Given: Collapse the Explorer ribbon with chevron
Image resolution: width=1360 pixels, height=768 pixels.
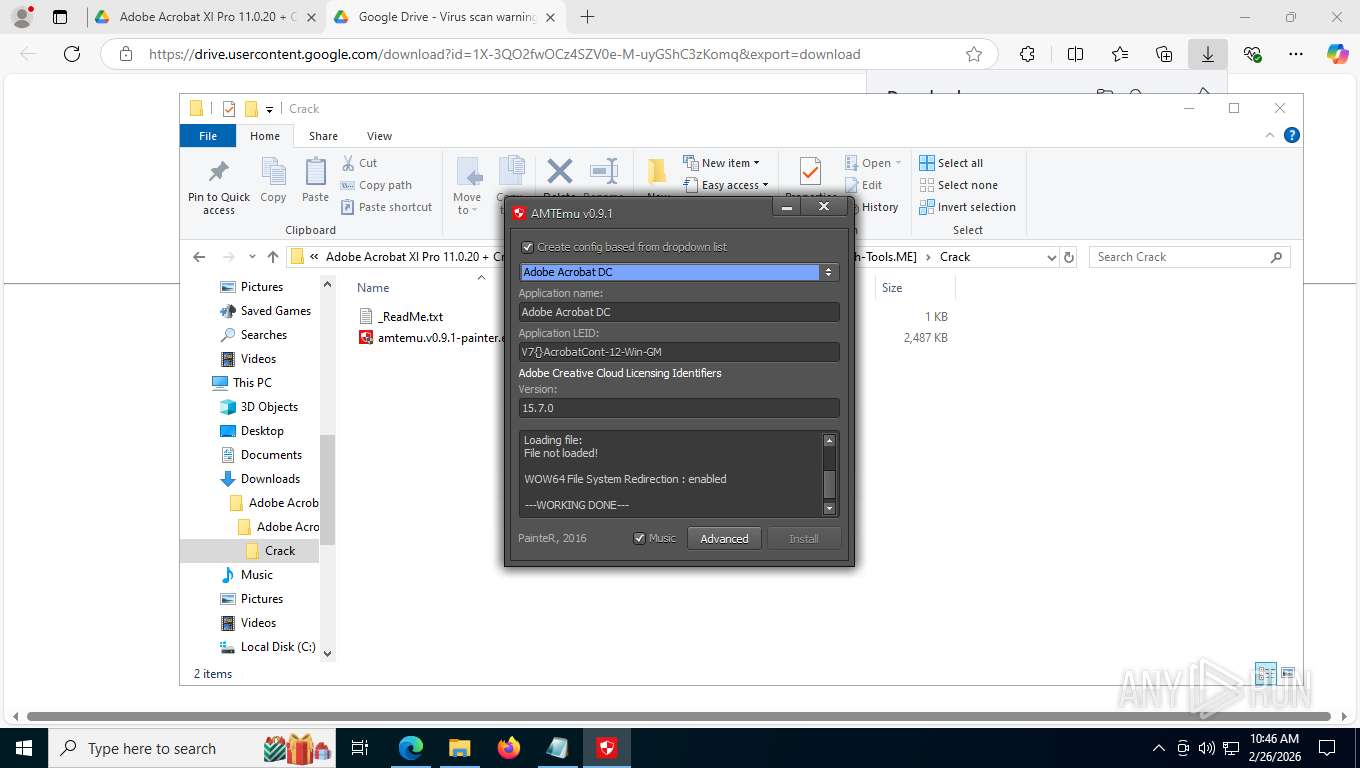Looking at the screenshot, I should [x=1271, y=136].
